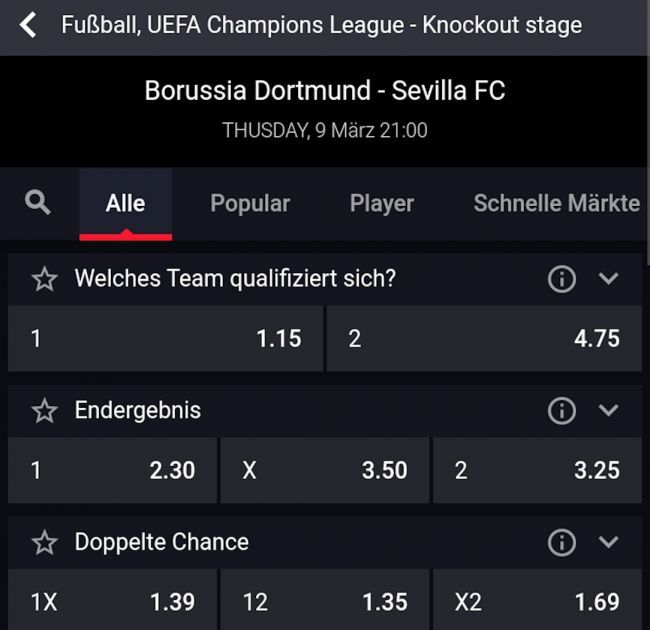The image size is (650, 630).
Task: Choose the draw X at 3.50
Action: [x=324, y=470]
